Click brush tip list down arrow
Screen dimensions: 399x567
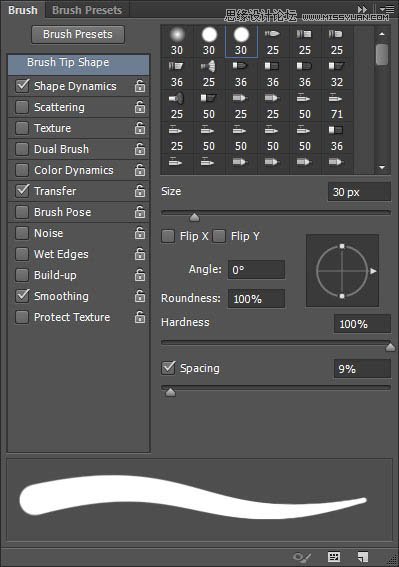[382, 167]
